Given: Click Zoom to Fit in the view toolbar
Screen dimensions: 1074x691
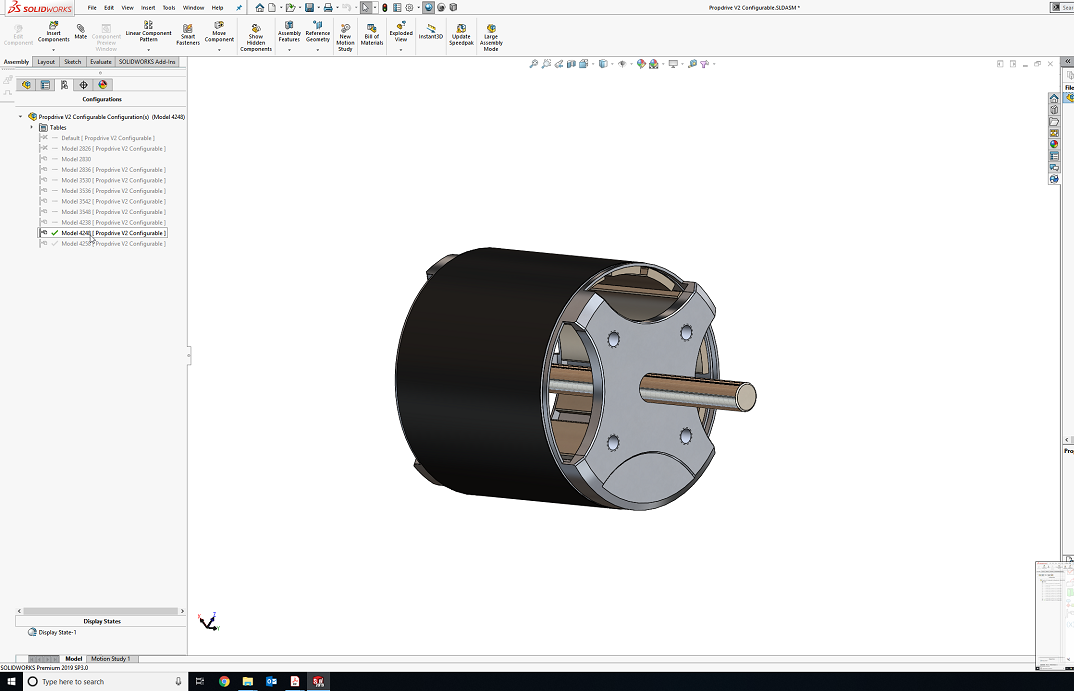Looking at the screenshot, I should pos(534,64).
